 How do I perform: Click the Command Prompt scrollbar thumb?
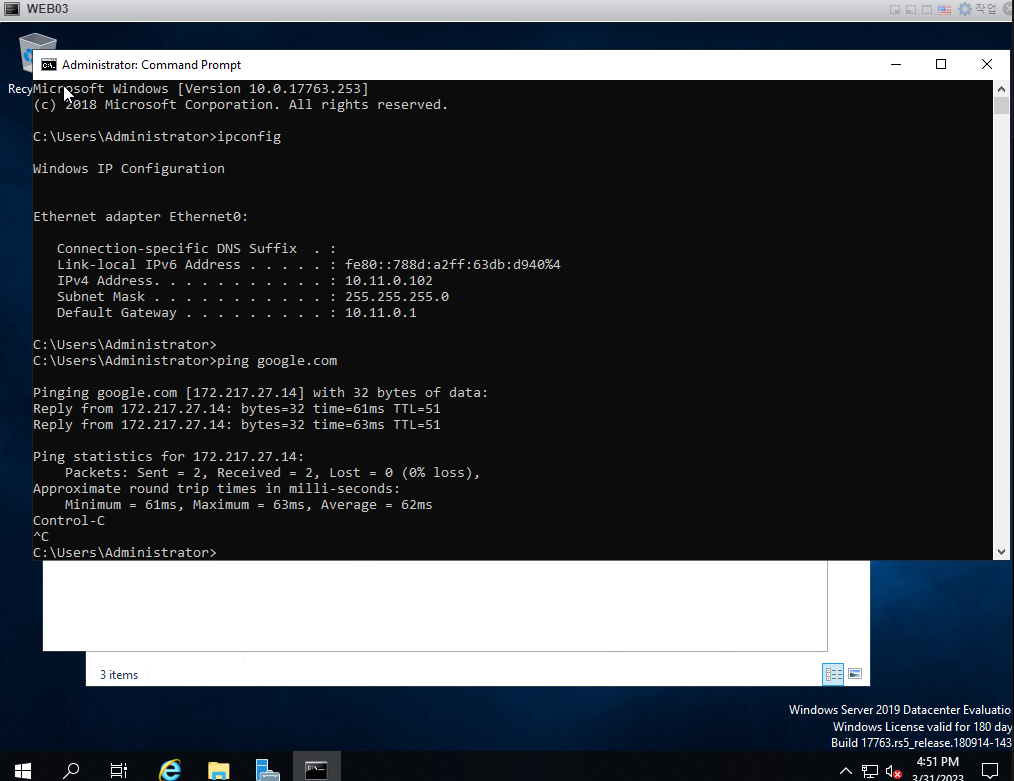[x=1001, y=105]
